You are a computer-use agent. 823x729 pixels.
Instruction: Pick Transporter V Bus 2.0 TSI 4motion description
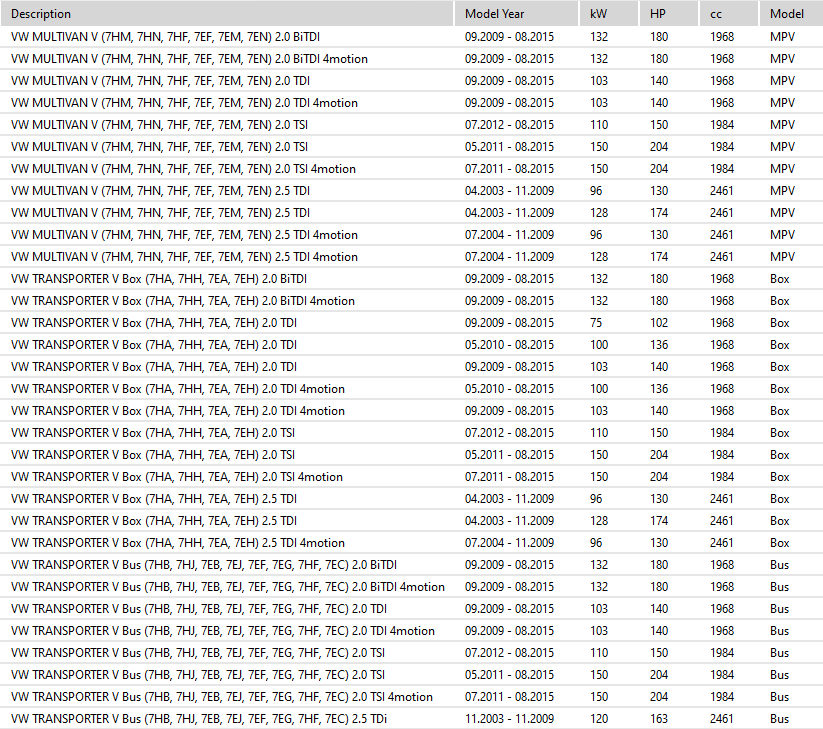coord(221,698)
